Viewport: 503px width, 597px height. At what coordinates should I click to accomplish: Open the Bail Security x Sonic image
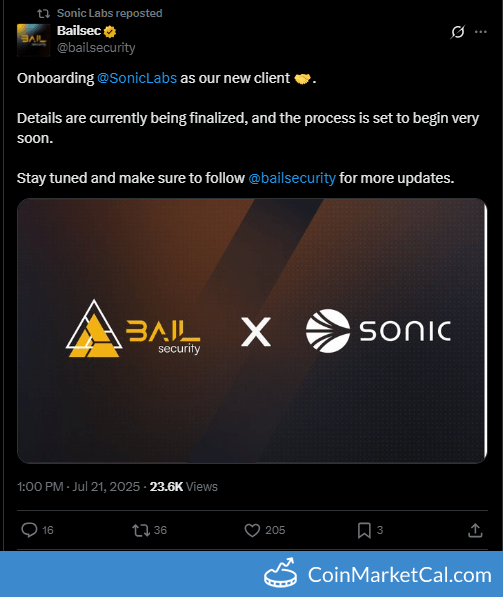pos(252,331)
